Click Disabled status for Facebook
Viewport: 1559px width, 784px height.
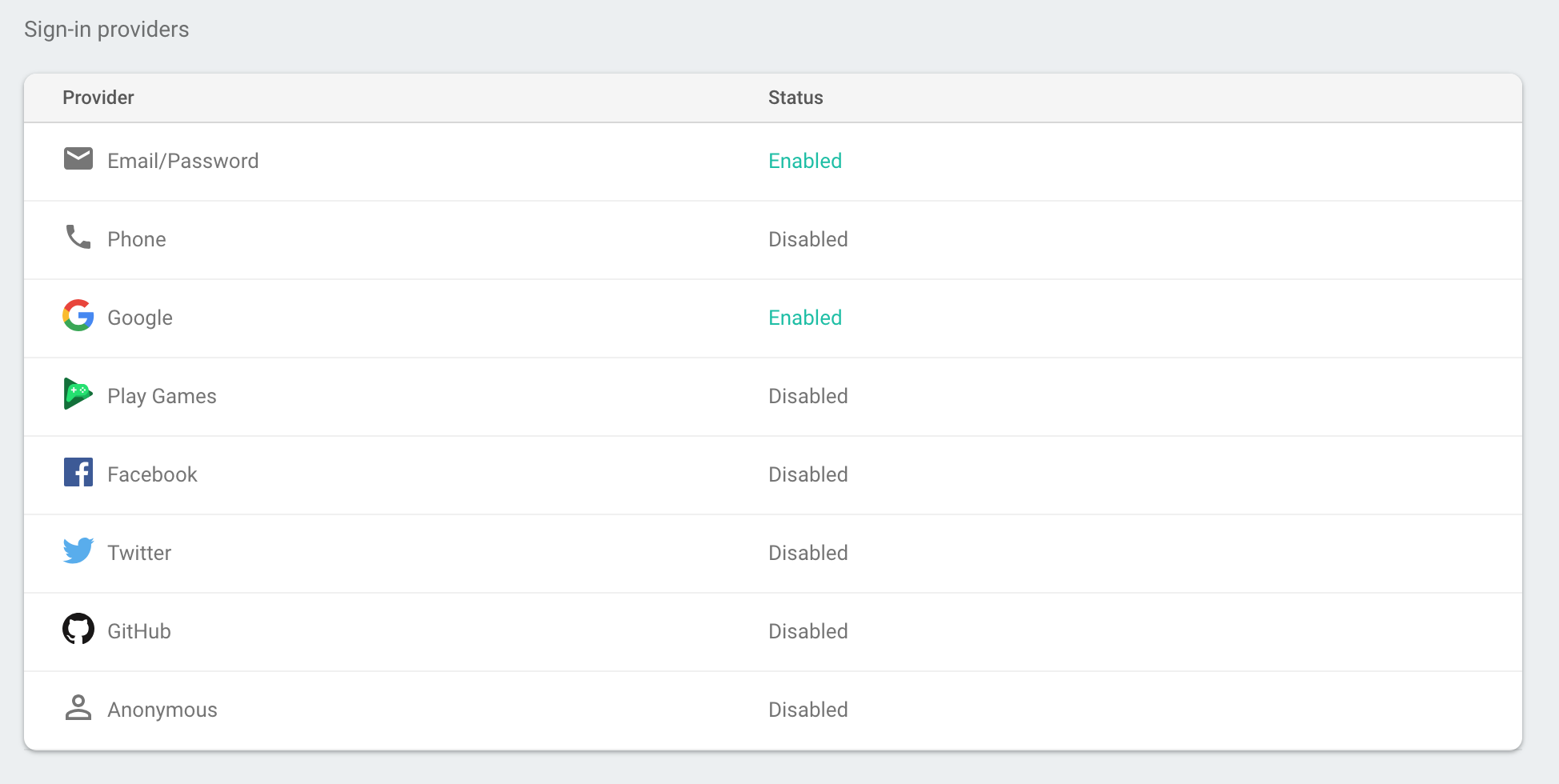click(808, 474)
